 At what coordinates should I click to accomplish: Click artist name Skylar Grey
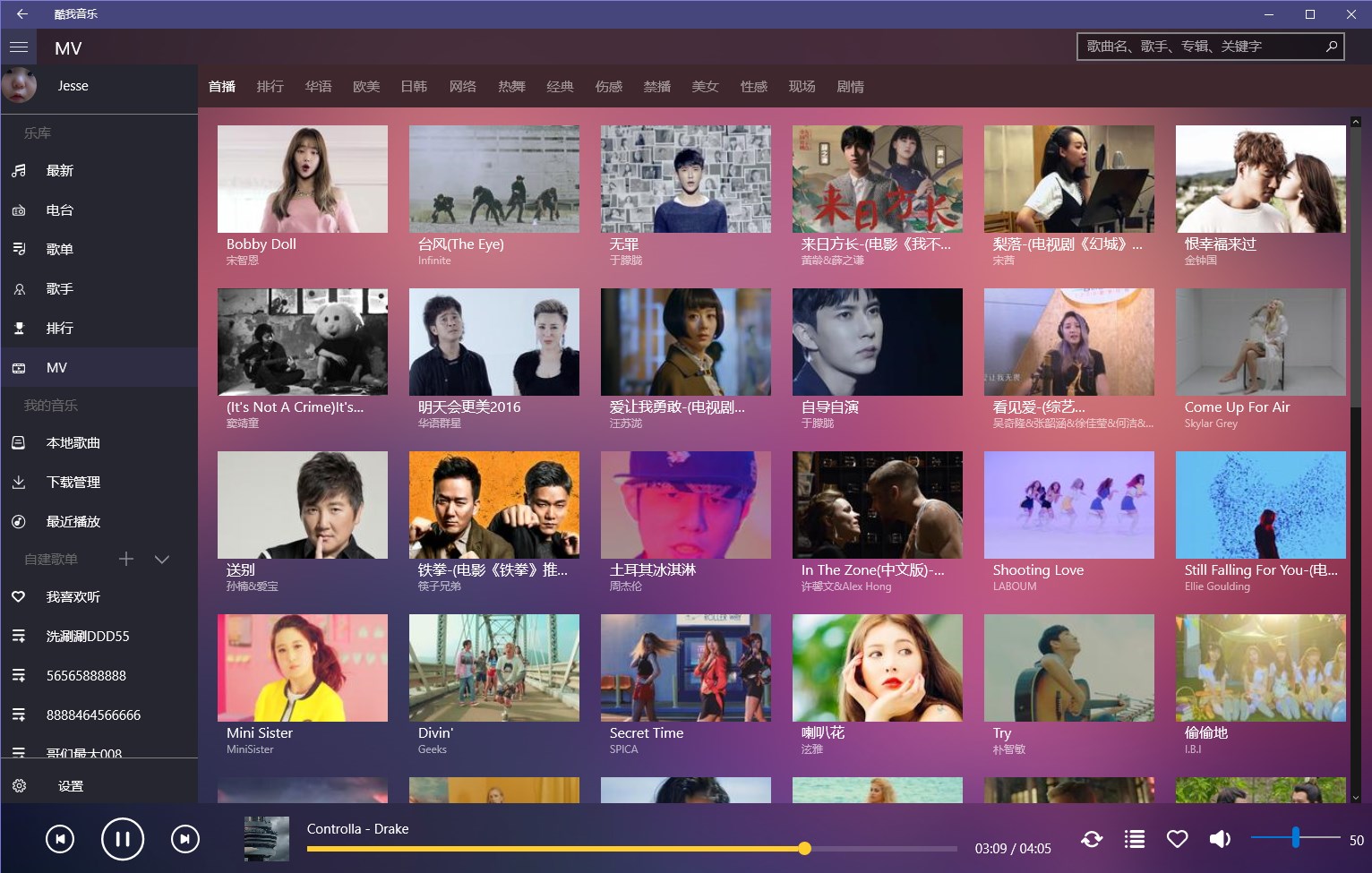[x=1211, y=424]
